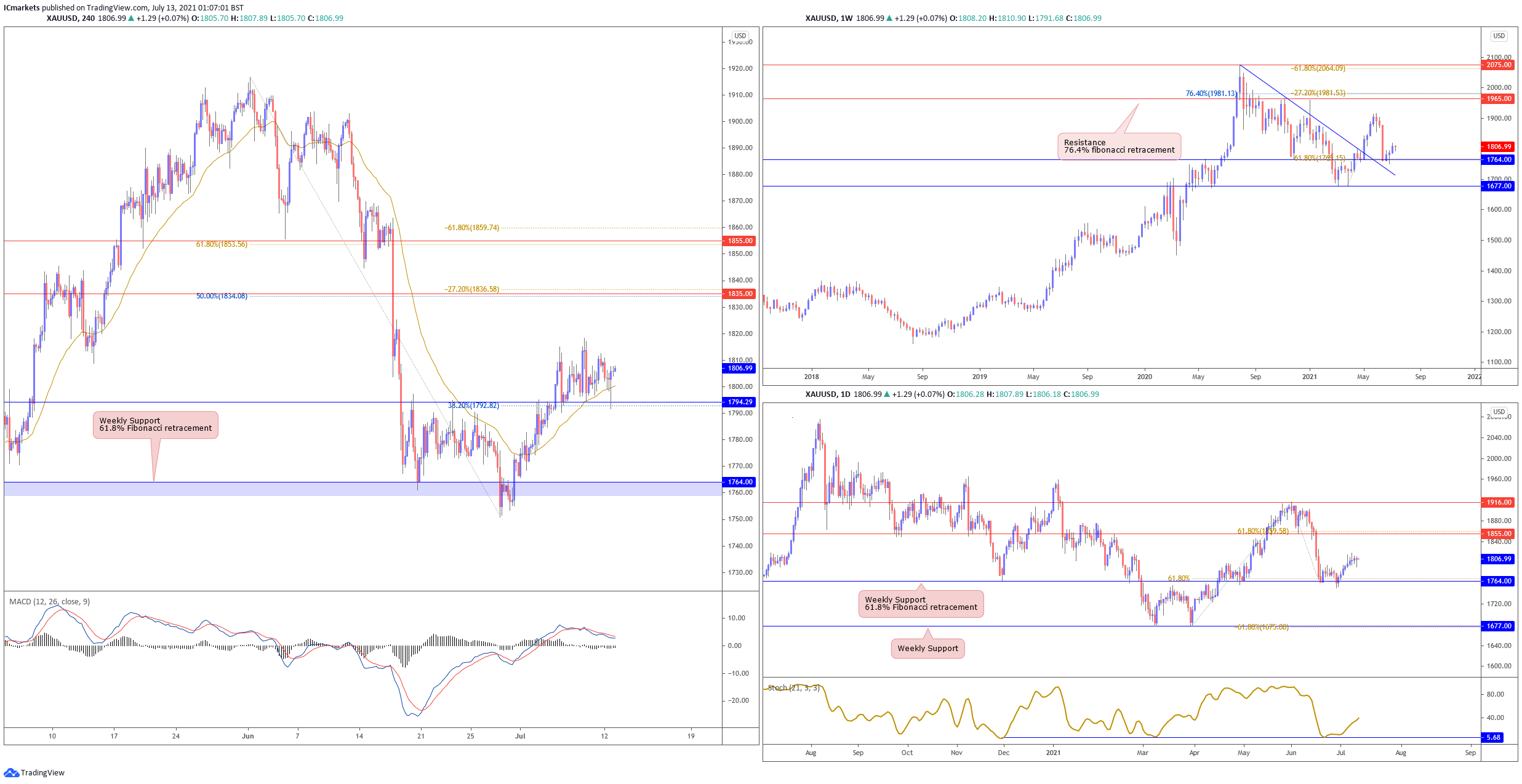This screenshot has width=1522, height=784.
Task: Click the ICmarkets publisher name
Action: [22, 8]
